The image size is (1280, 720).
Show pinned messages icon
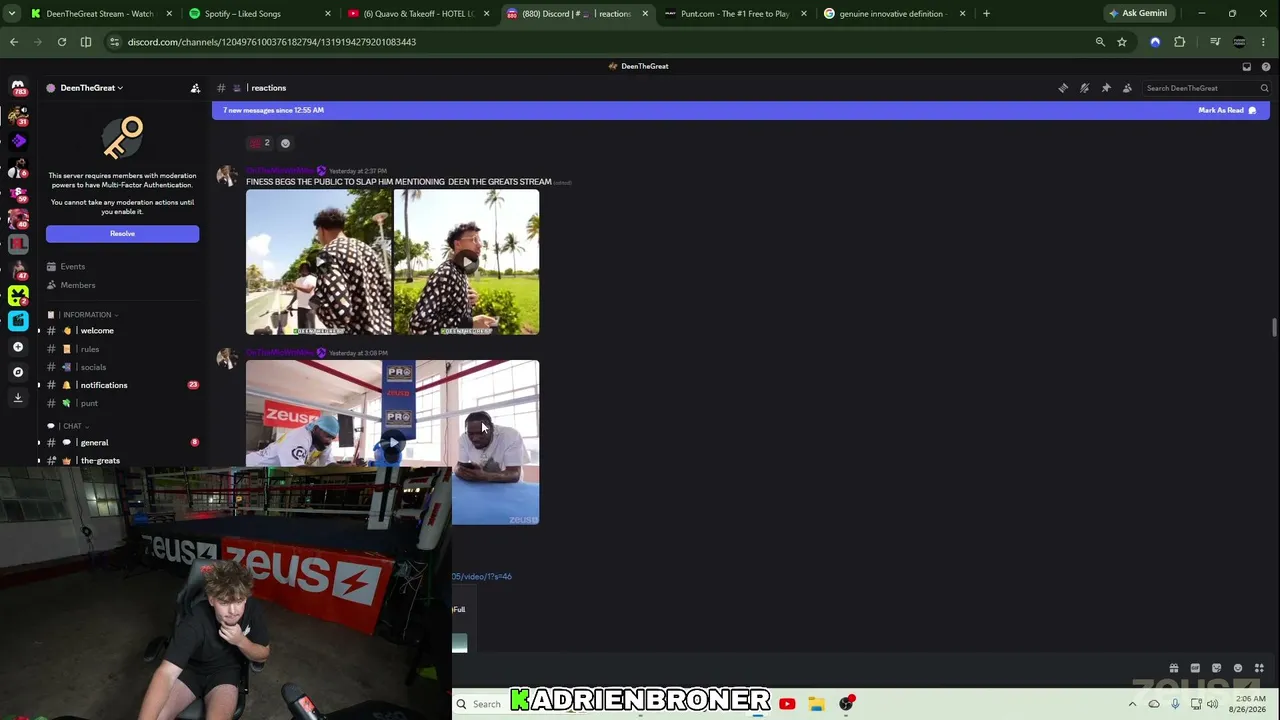coord(1106,88)
